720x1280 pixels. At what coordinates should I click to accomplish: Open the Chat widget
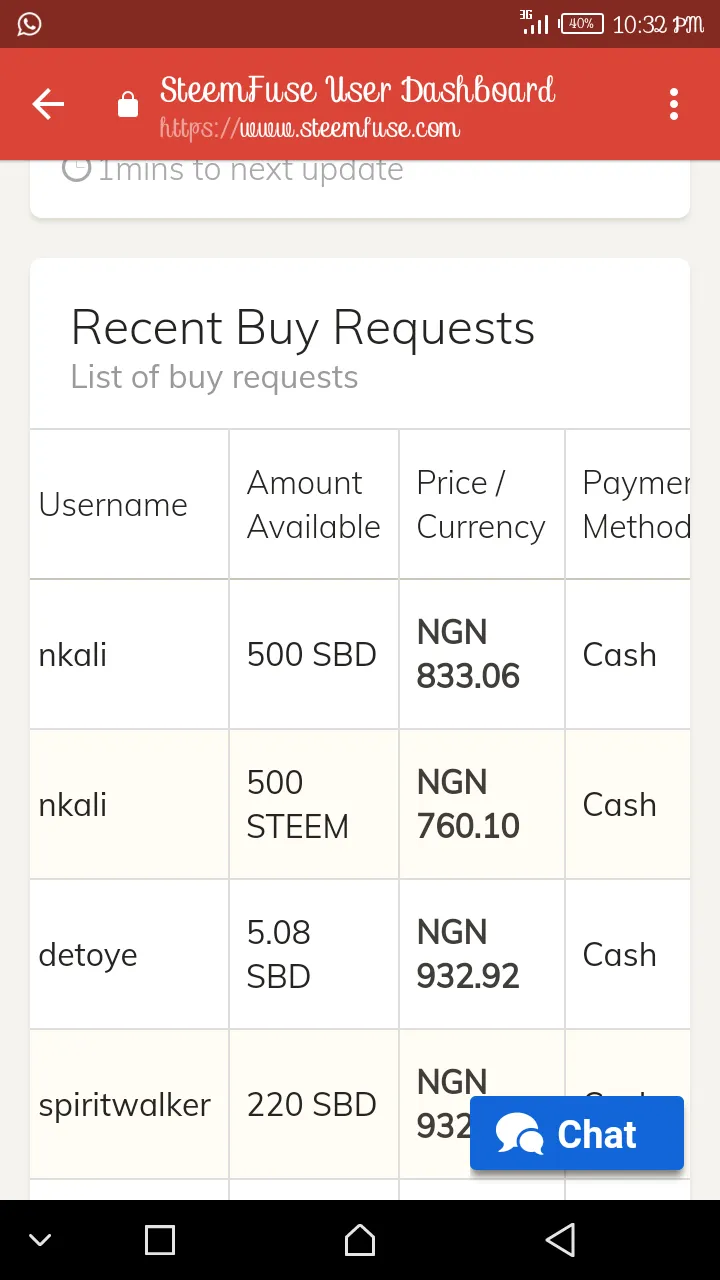tap(577, 1133)
